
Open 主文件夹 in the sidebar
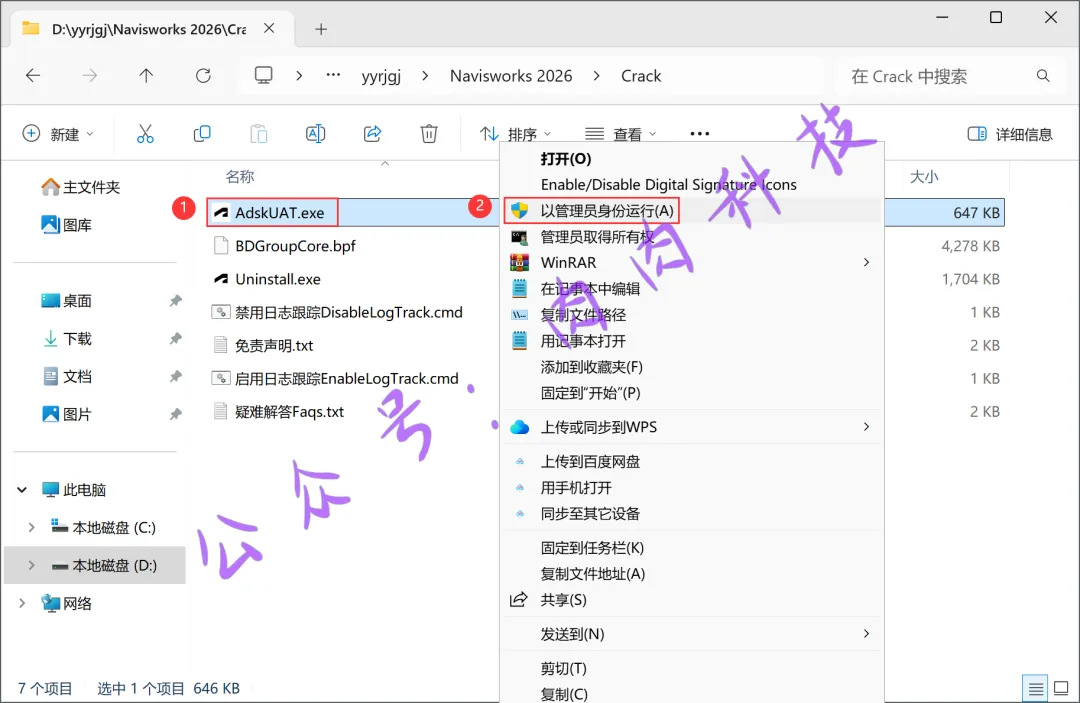click(81, 187)
